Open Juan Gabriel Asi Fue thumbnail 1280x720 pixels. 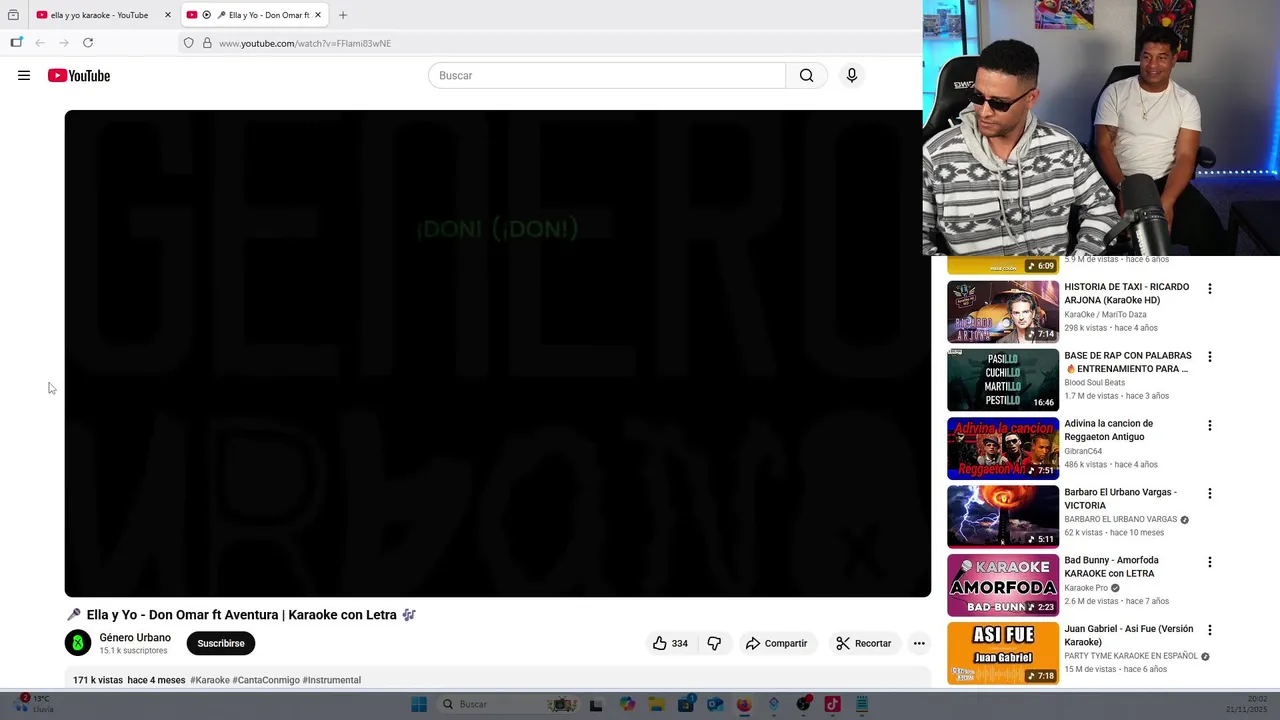click(1003, 654)
